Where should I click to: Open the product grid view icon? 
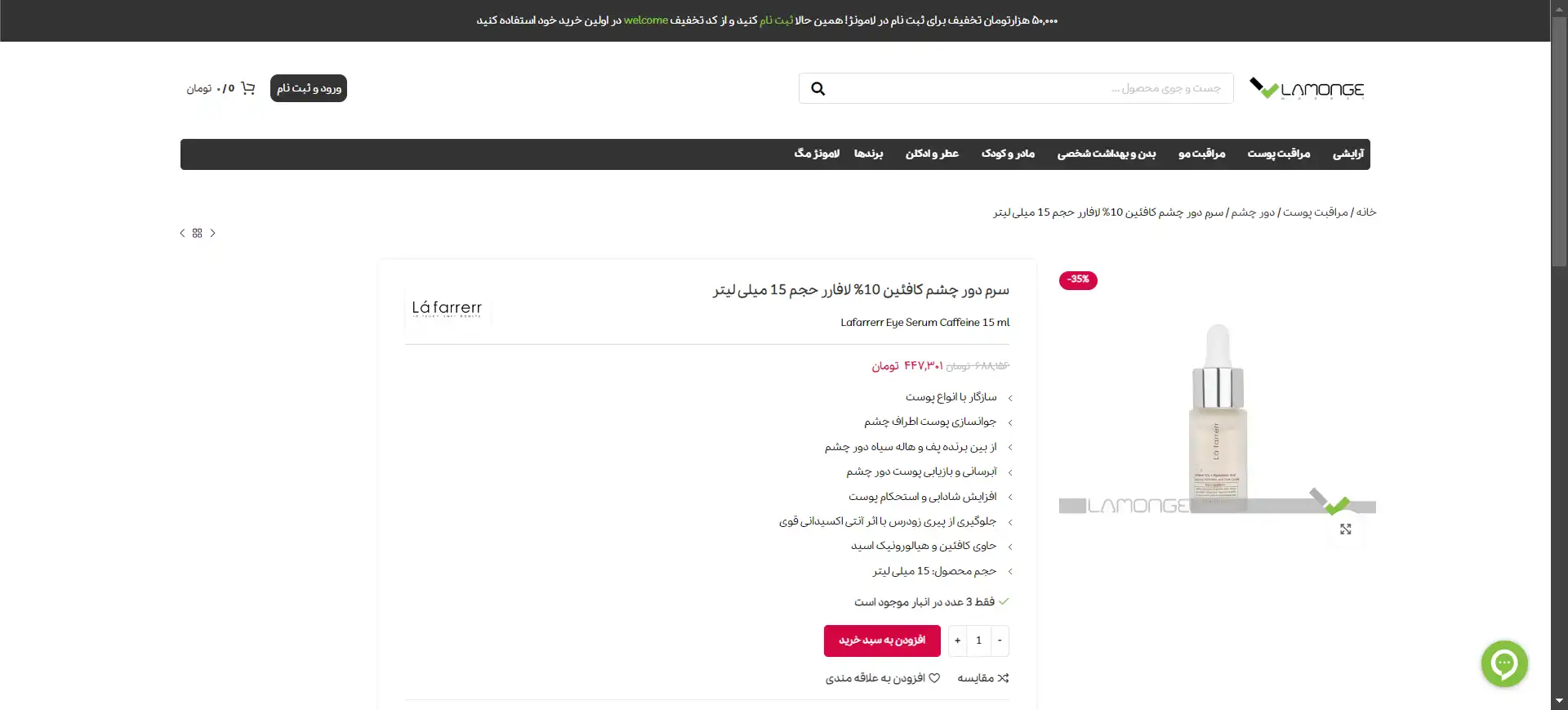[x=198, y=233]
